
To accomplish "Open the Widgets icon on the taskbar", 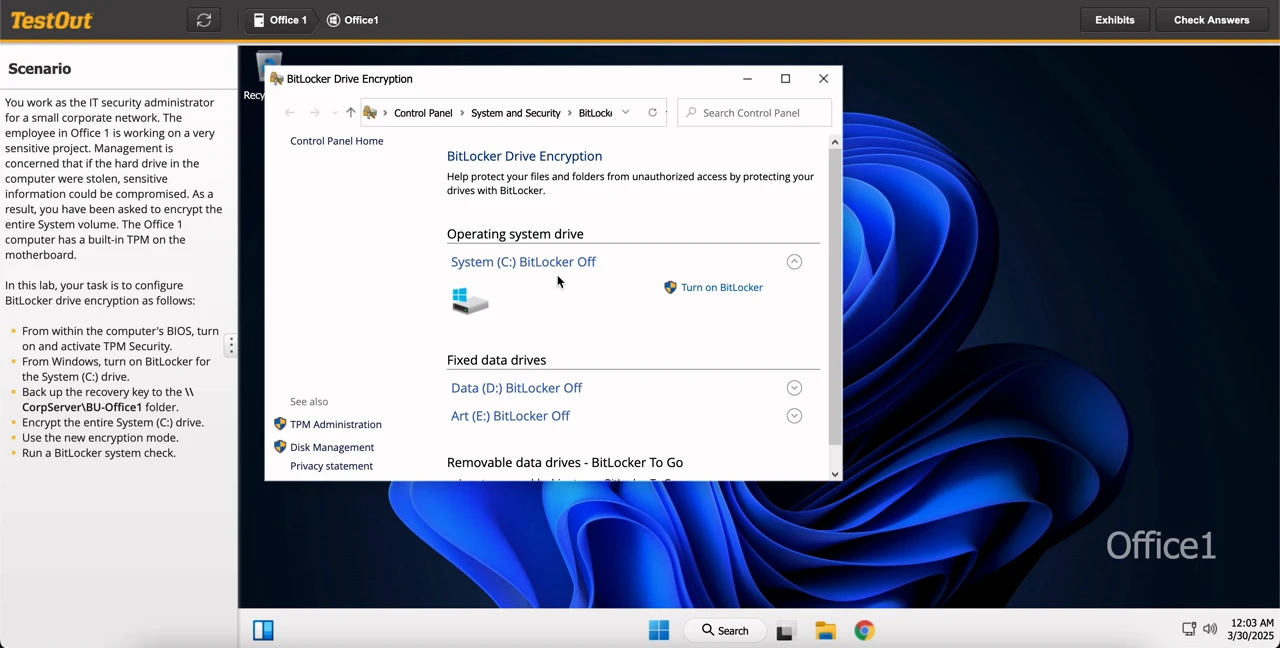I will [x=263, y=630].
